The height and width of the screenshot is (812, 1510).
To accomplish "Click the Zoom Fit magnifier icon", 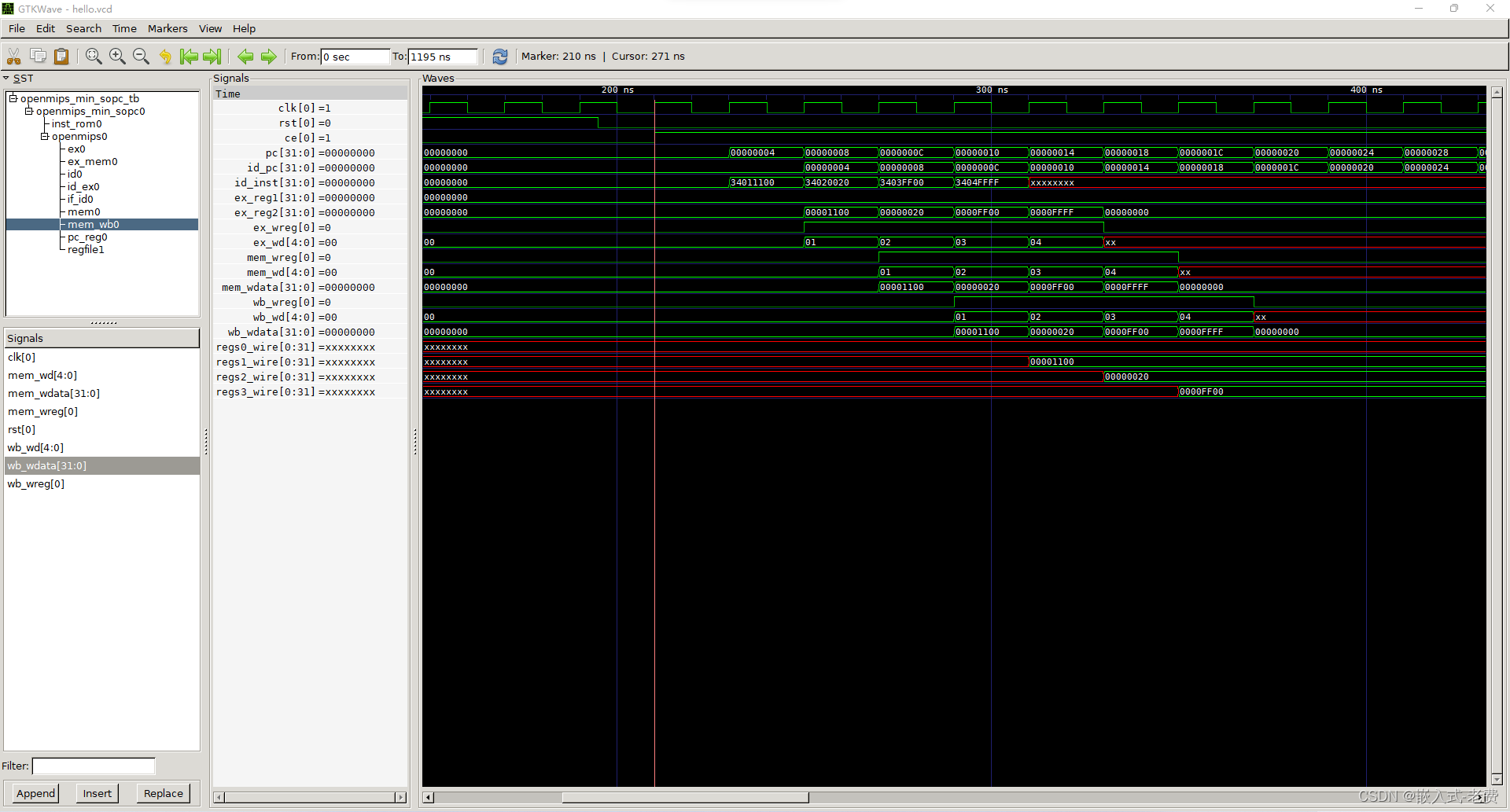I will coord(94,56).
